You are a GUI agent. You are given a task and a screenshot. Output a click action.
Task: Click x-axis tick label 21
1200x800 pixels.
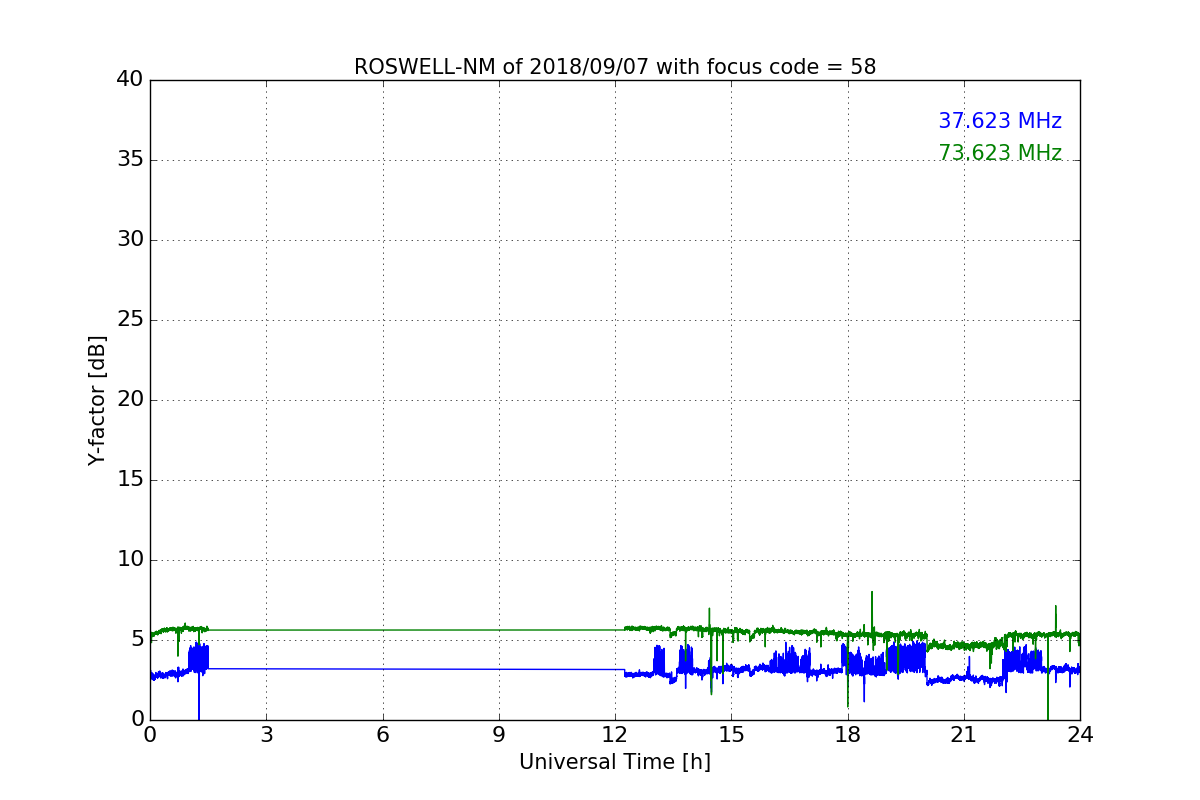pyautogui.click(x=964, y=735)
